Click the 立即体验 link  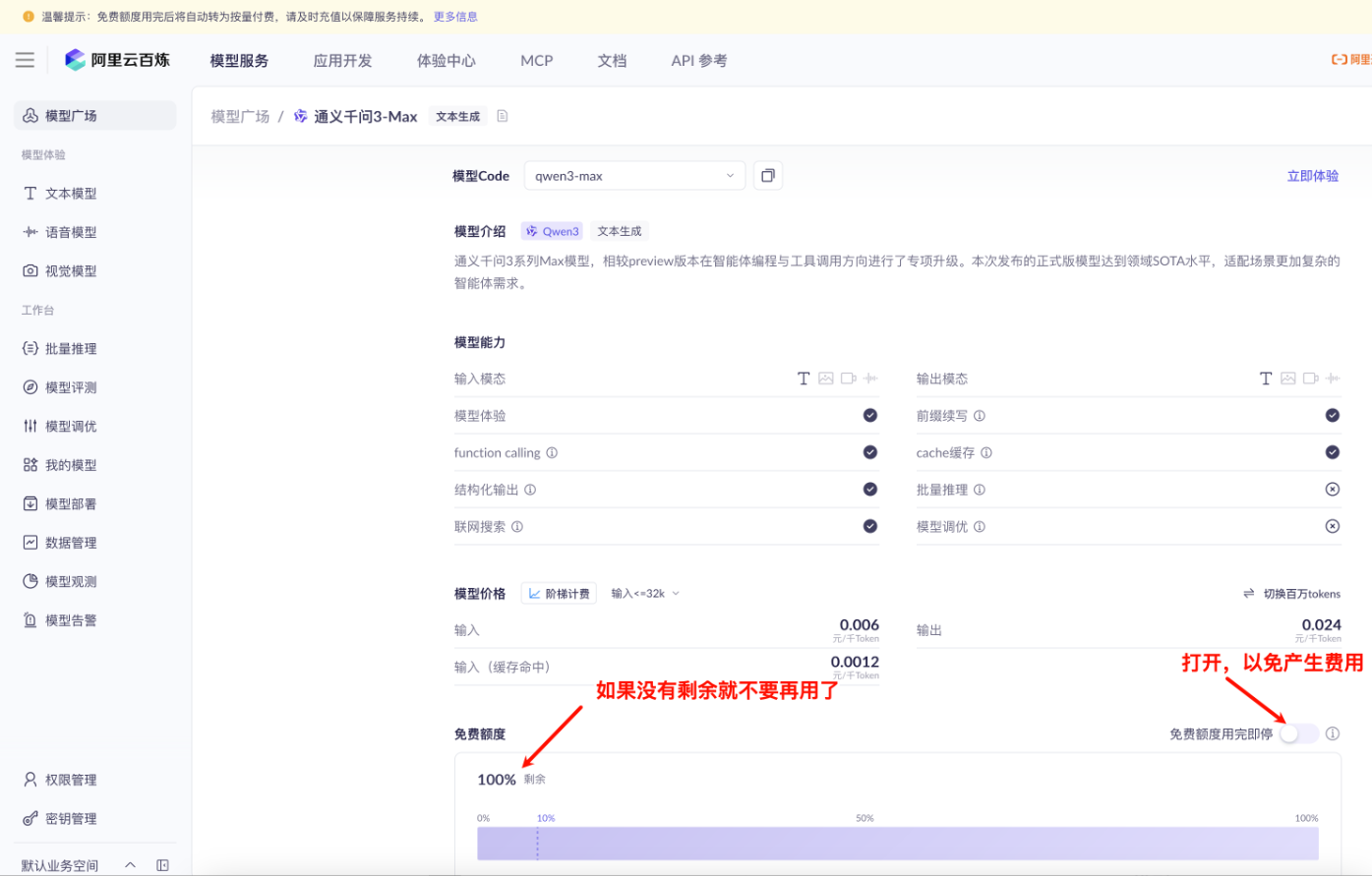(x=1313, y=176)
